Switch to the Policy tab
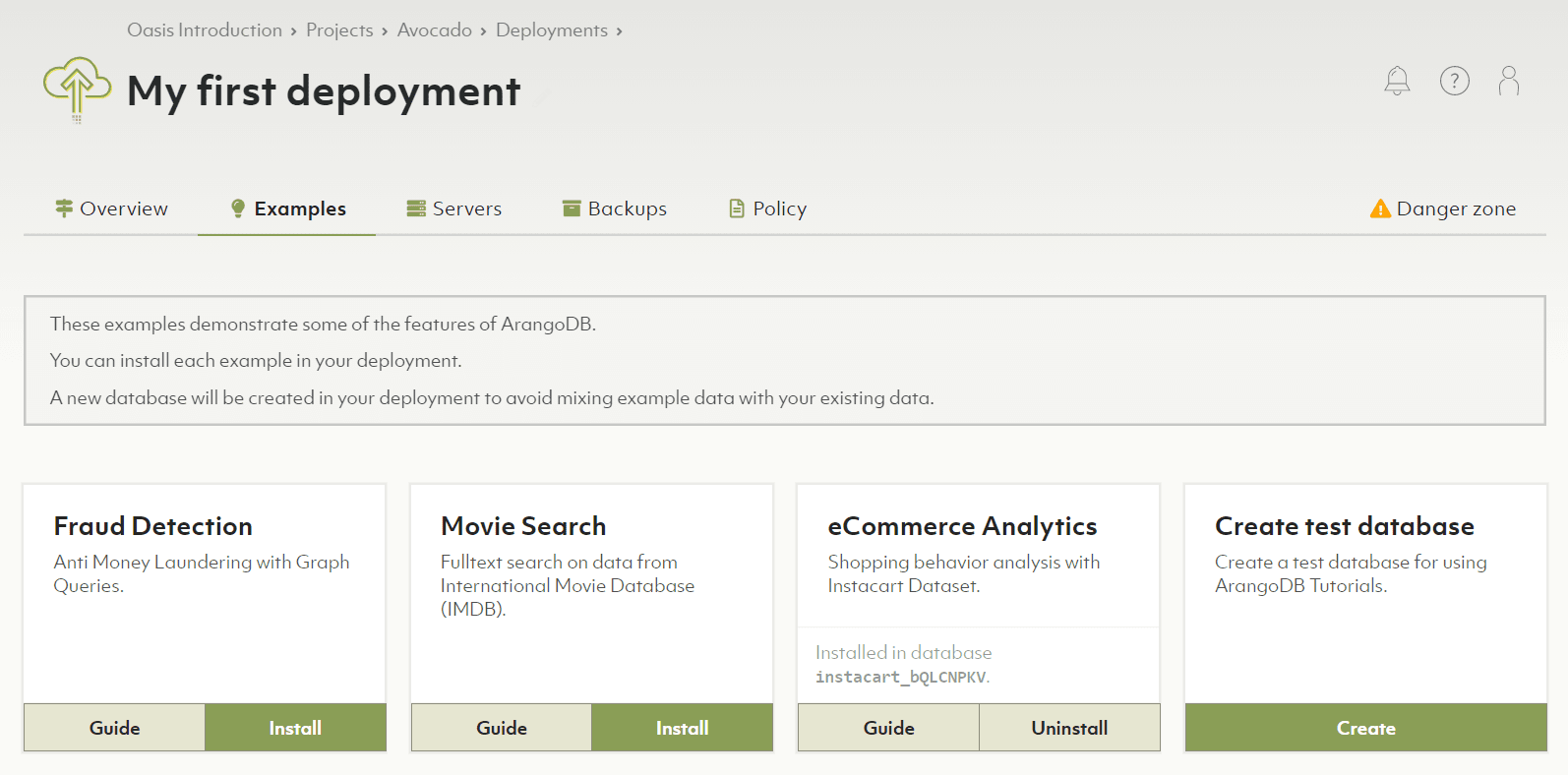 (x=767, y=209)
